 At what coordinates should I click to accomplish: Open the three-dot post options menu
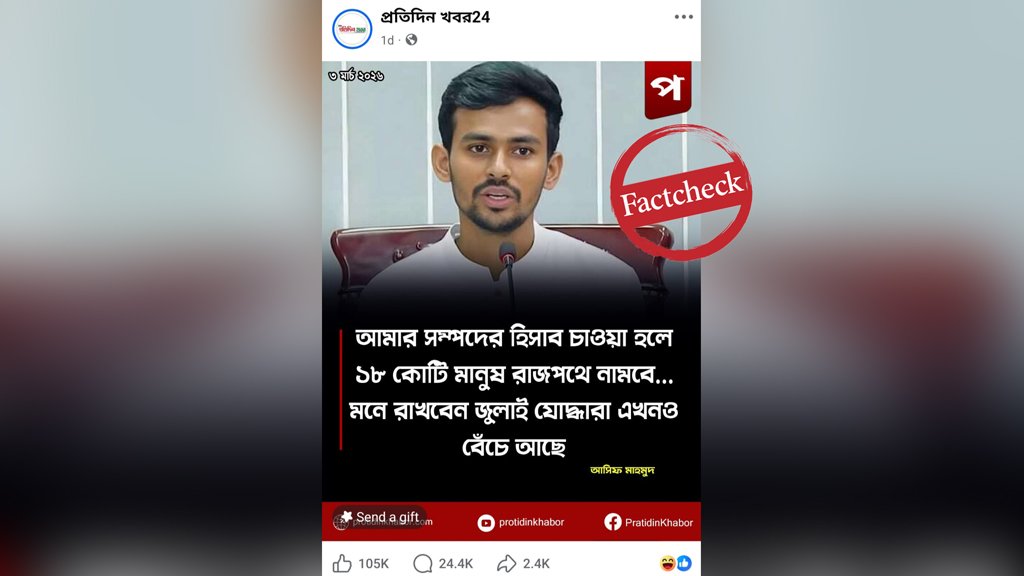point(684,17)
